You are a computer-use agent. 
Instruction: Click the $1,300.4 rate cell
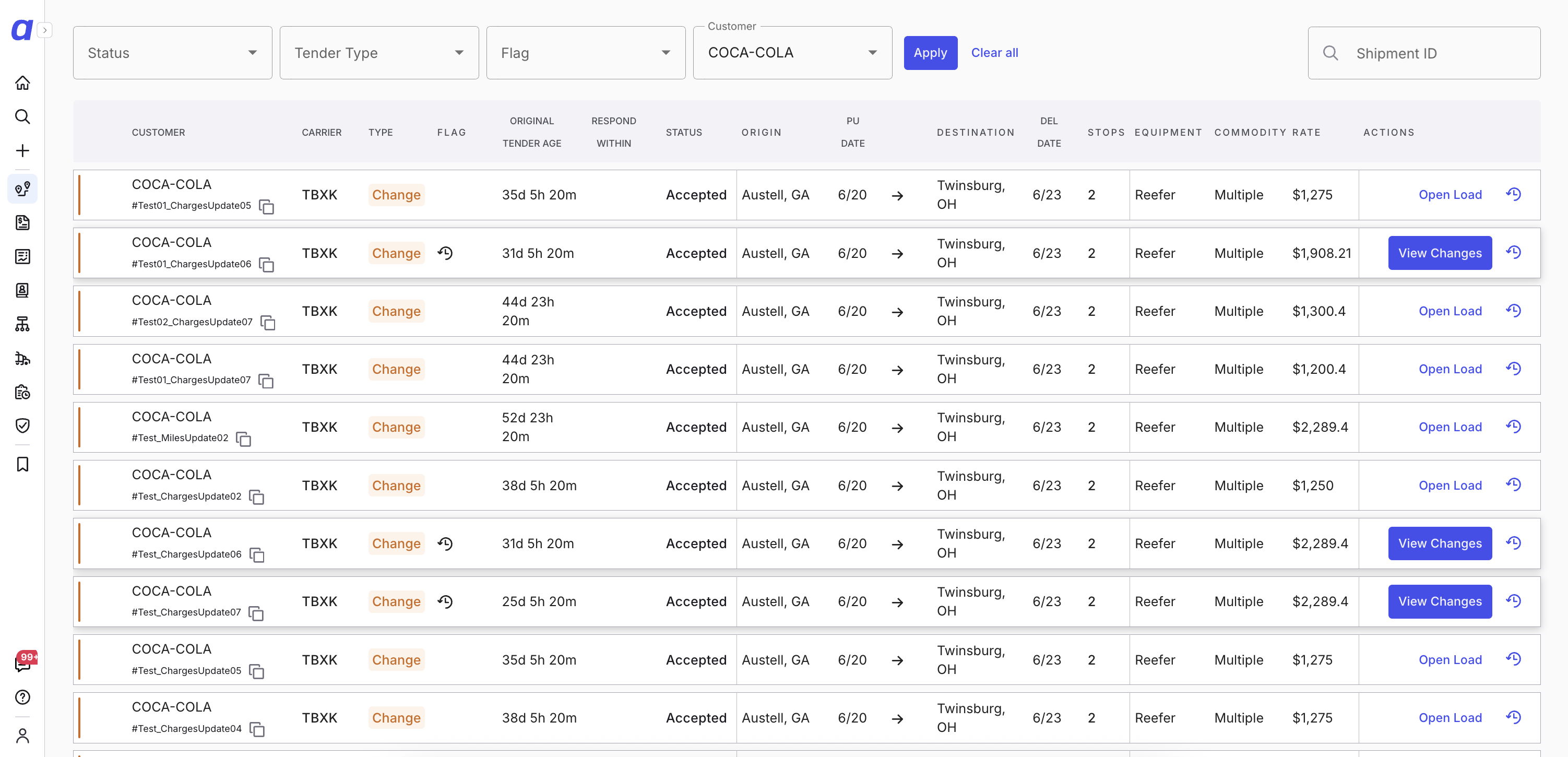click(x=1318, y=311)
